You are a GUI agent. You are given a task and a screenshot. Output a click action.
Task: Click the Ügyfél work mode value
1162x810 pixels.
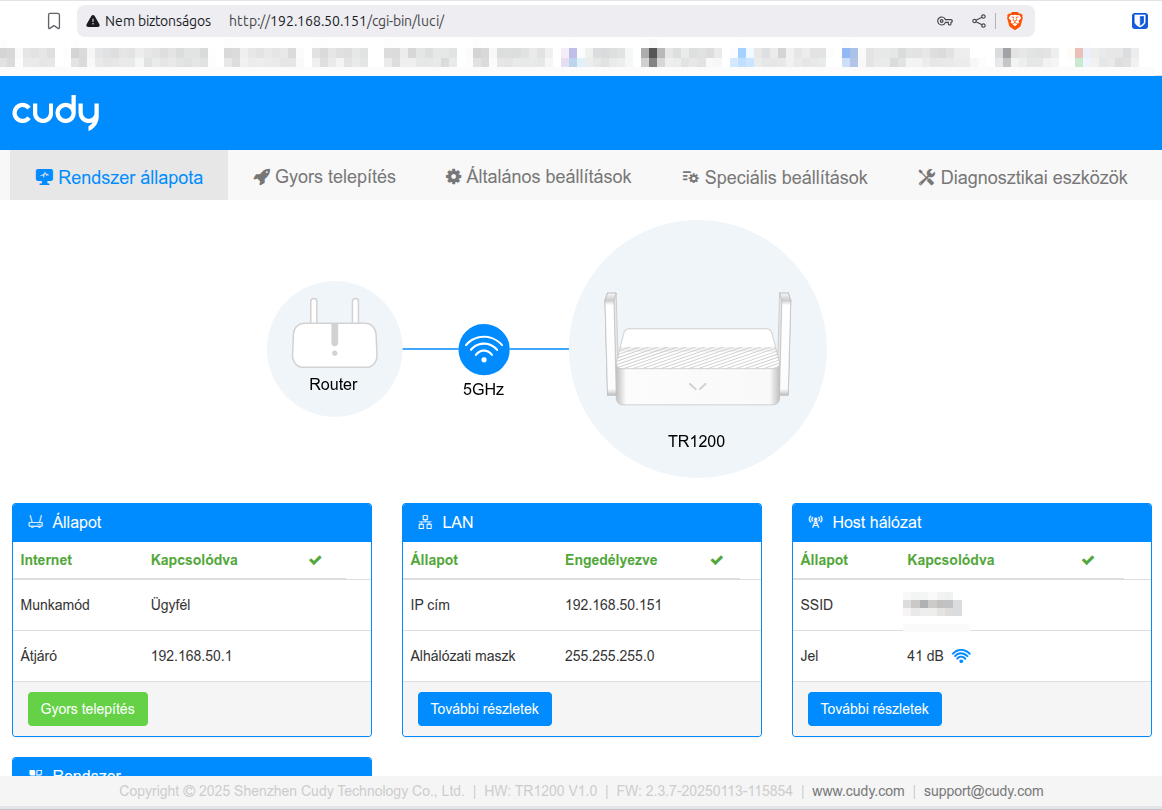click(x=170, y=605)
